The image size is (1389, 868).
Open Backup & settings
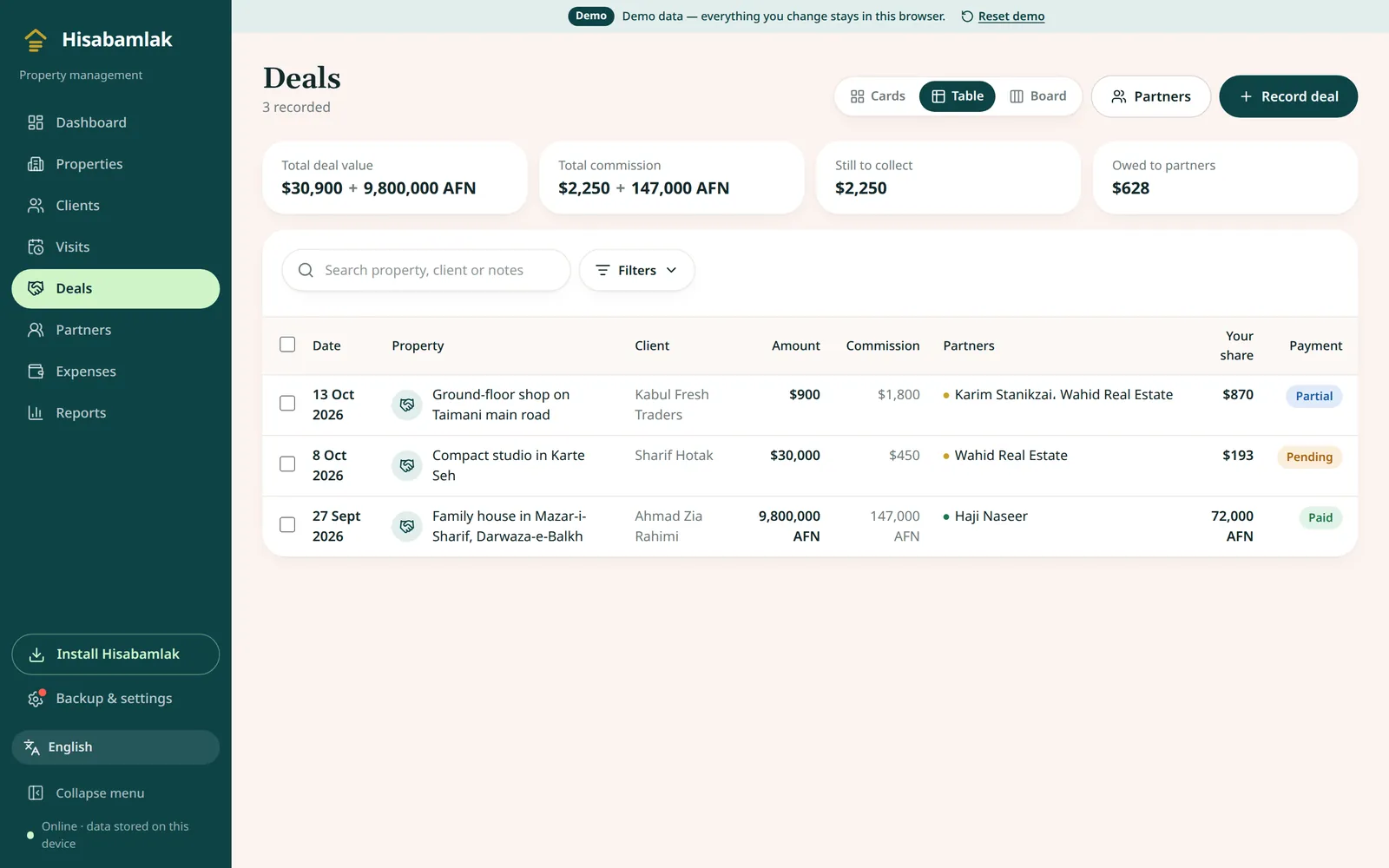pyautogui.click(x=115, y=699)
